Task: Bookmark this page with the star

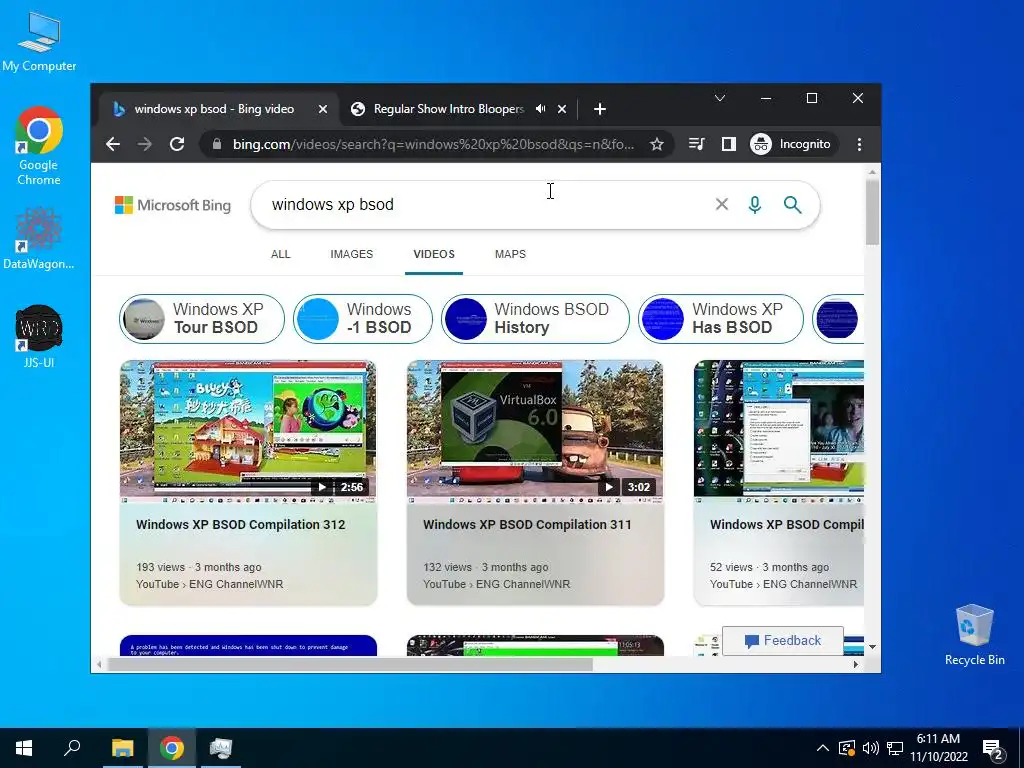Action: (657, 144)
